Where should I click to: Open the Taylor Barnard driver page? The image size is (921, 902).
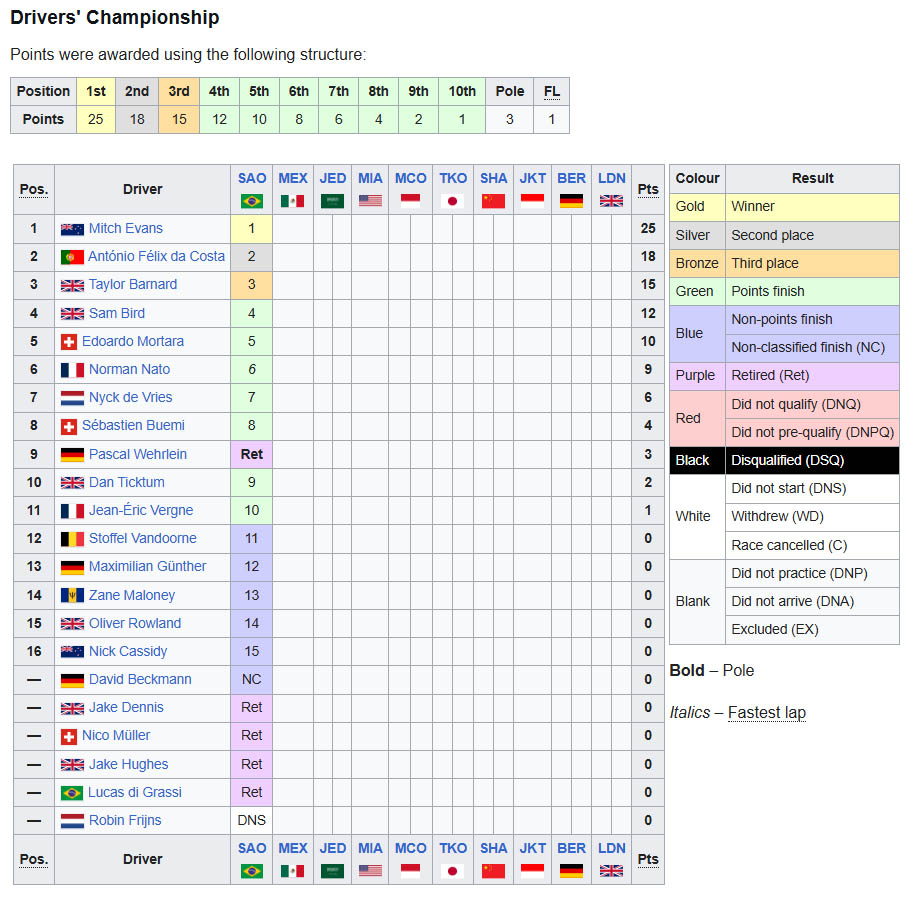[x=133, y=284]
